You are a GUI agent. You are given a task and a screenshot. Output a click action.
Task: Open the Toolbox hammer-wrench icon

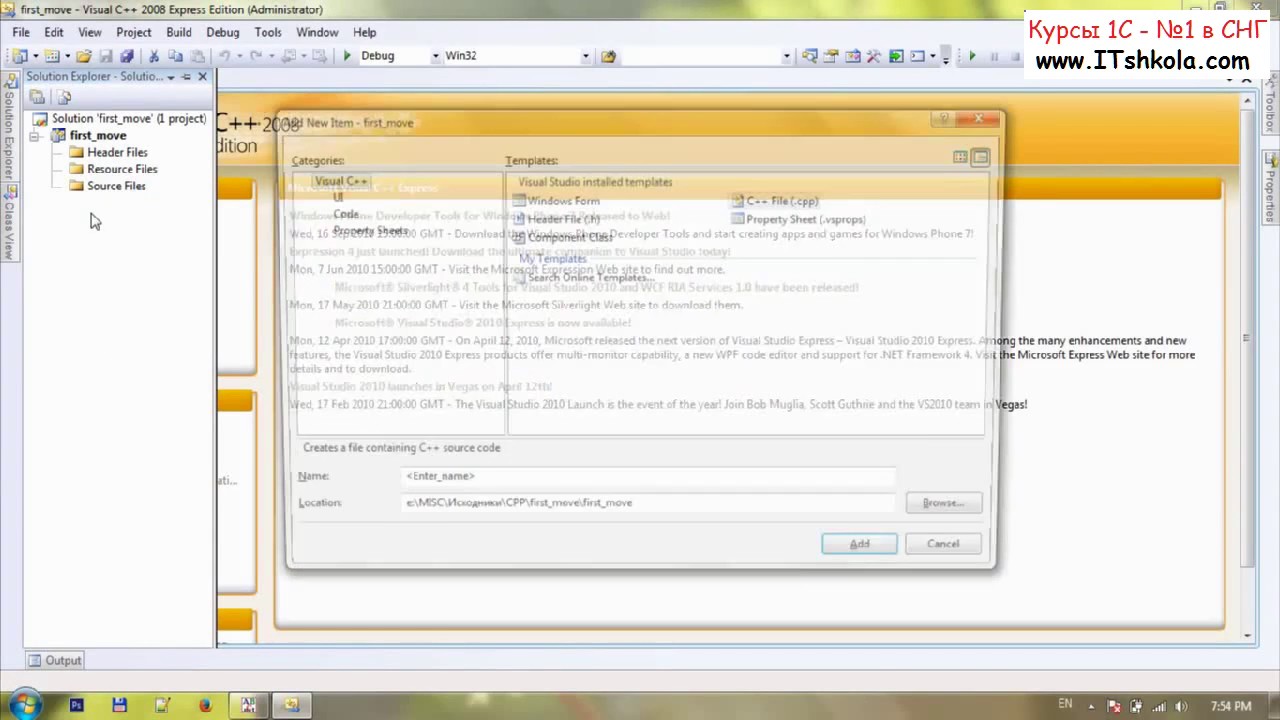click(874, 56)
